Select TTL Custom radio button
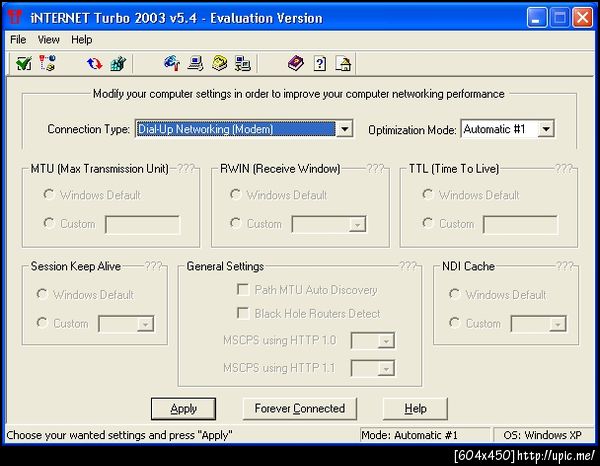 click(428, 223)
